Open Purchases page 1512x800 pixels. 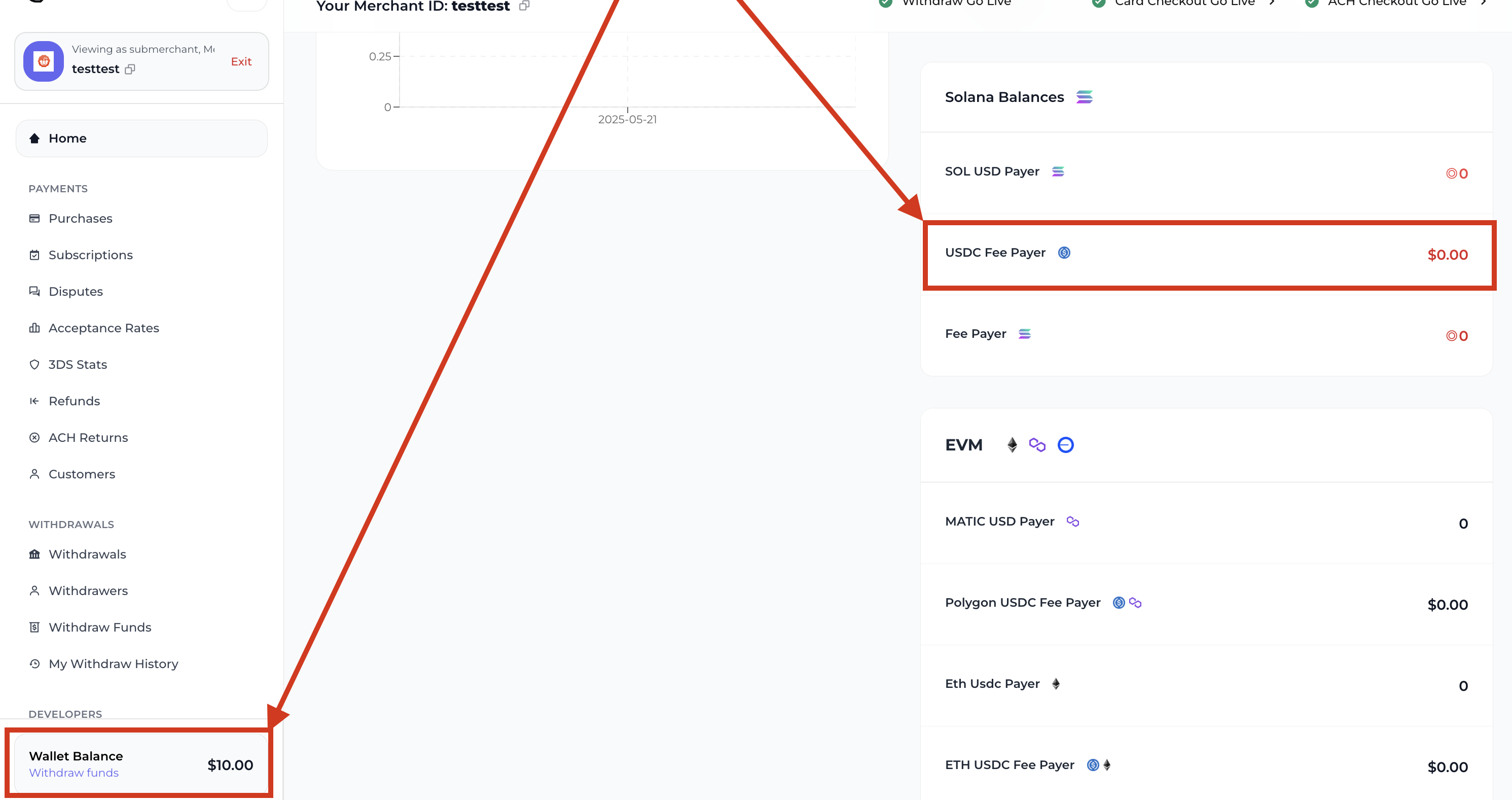(x=81, y=219)
